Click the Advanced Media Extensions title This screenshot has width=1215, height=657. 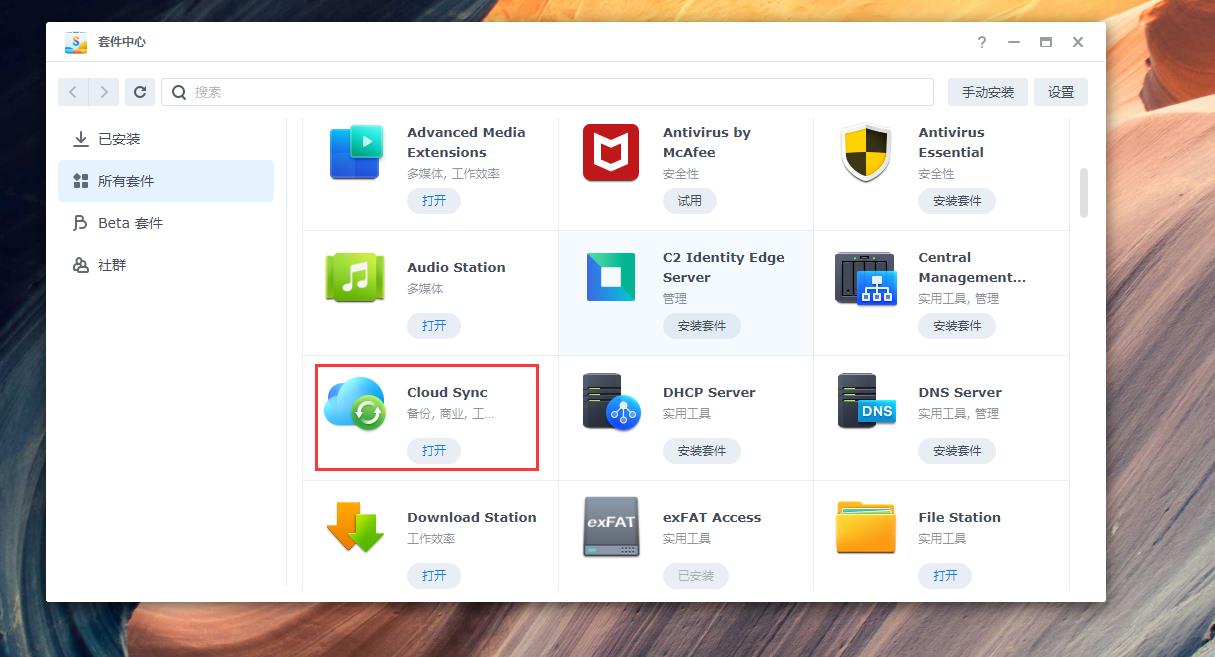click(466, 142)
